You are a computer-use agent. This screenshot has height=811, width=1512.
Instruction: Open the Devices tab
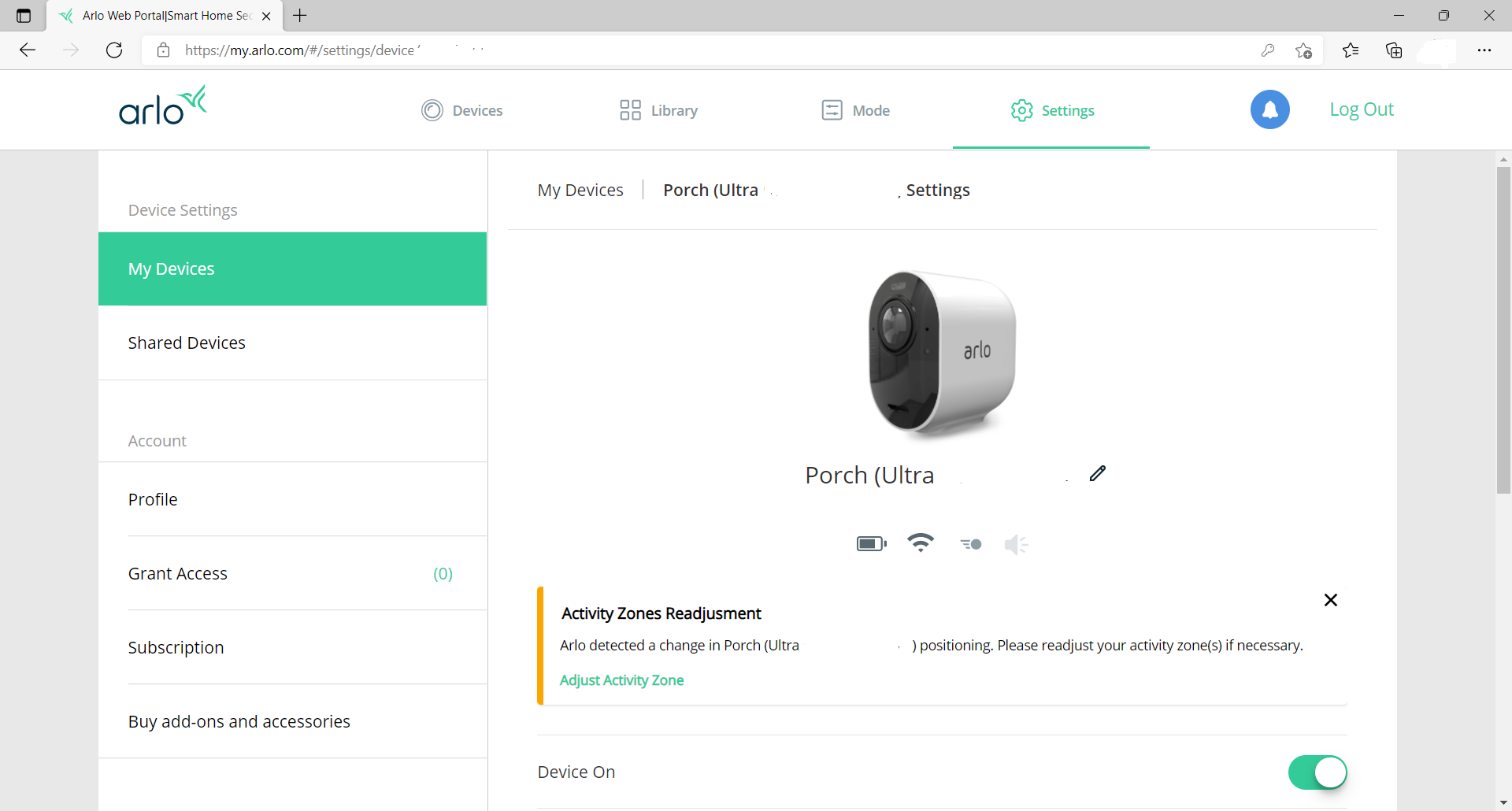[x=462, y=111]
